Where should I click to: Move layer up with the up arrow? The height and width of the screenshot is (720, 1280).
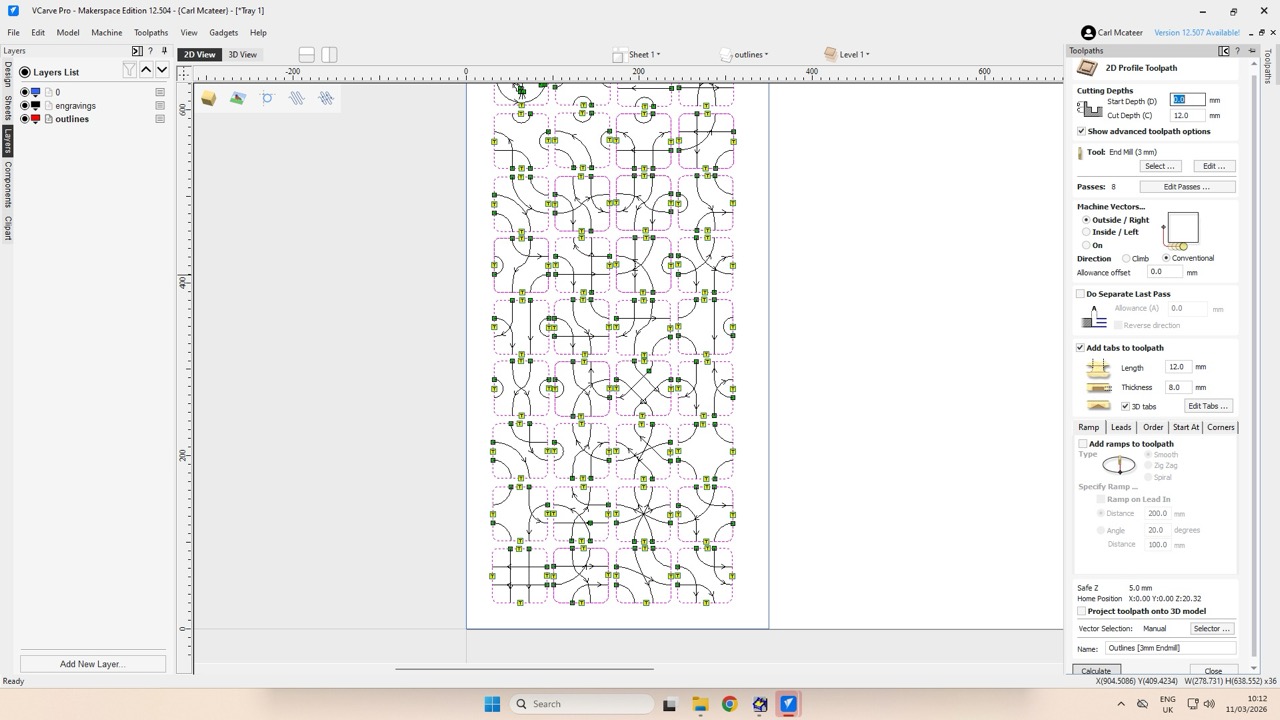(146, 70)
